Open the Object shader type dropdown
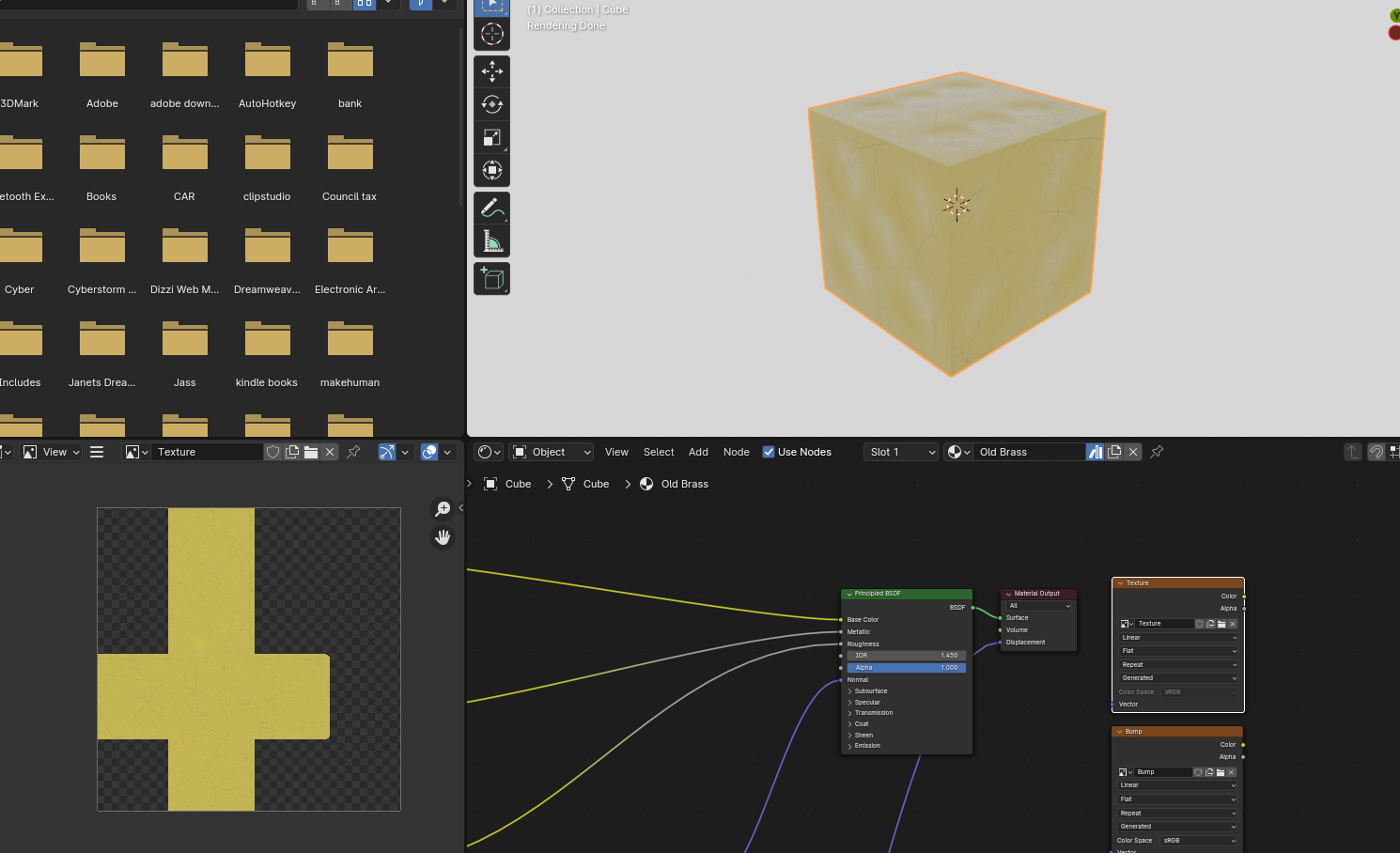 tap(552, 452)
